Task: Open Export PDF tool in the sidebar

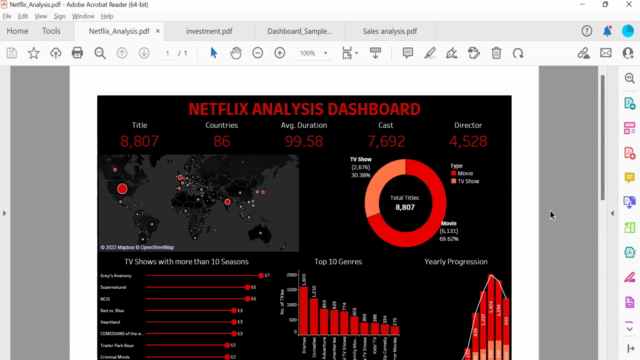Action: [629, 103]
